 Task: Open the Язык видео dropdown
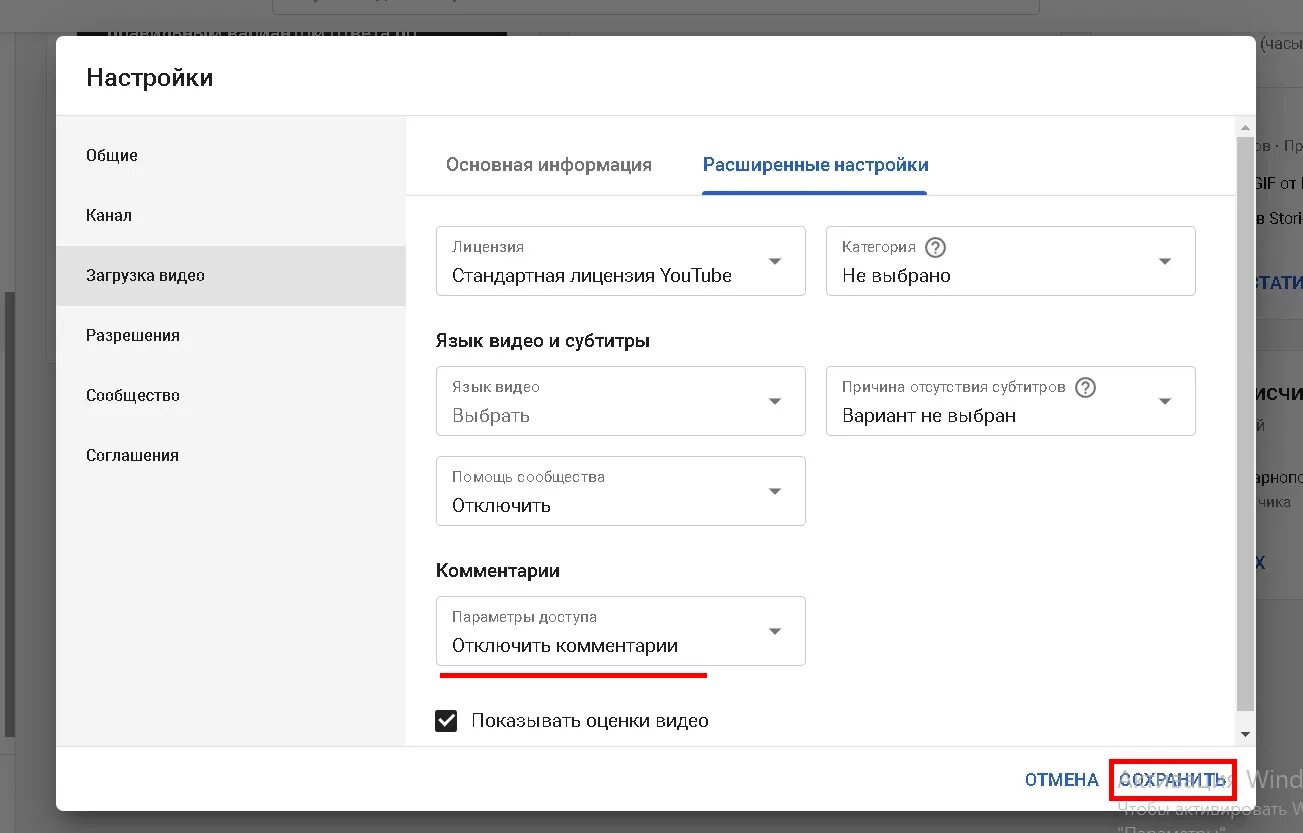(x=621, y=401)
